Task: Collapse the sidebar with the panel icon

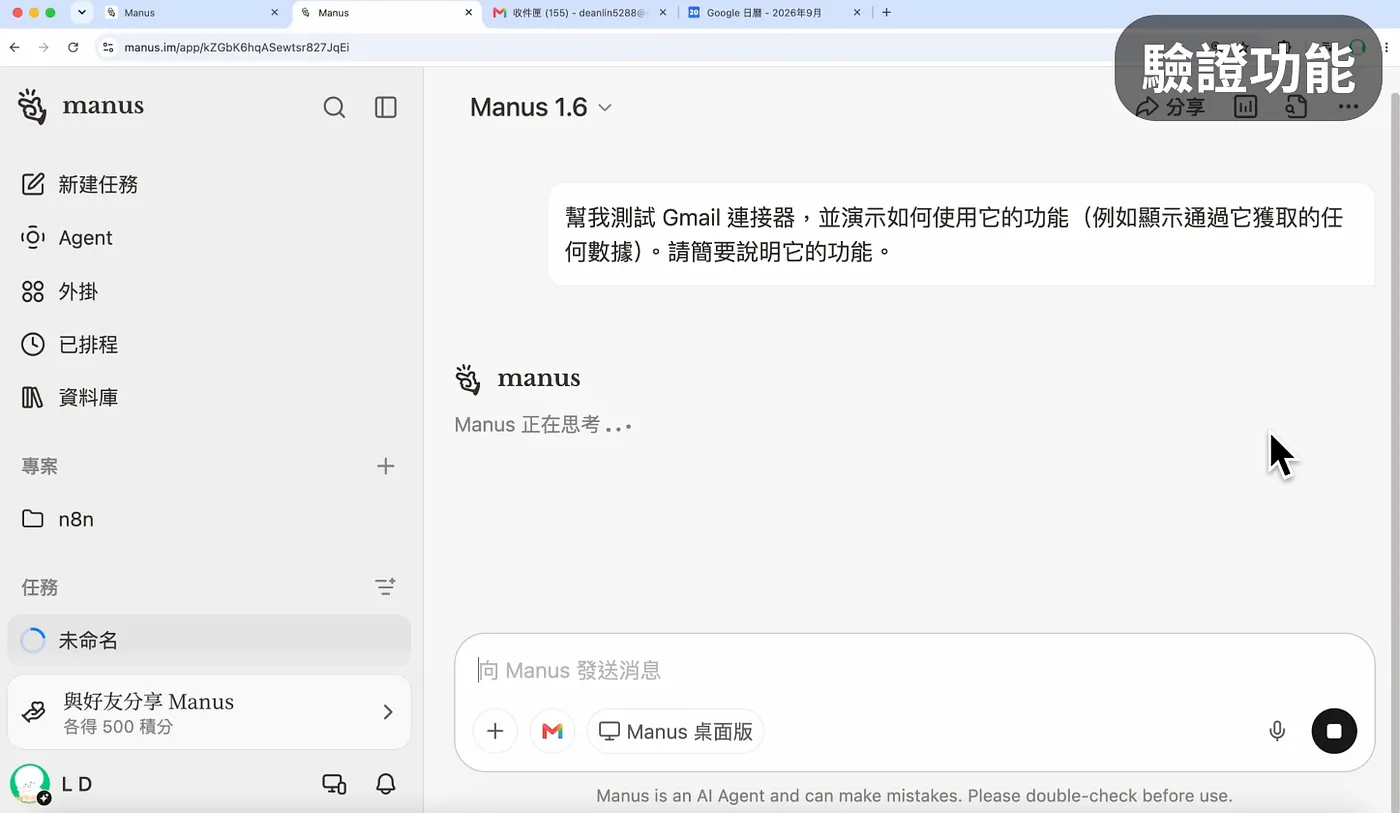Action: click(x=386, y=107)
